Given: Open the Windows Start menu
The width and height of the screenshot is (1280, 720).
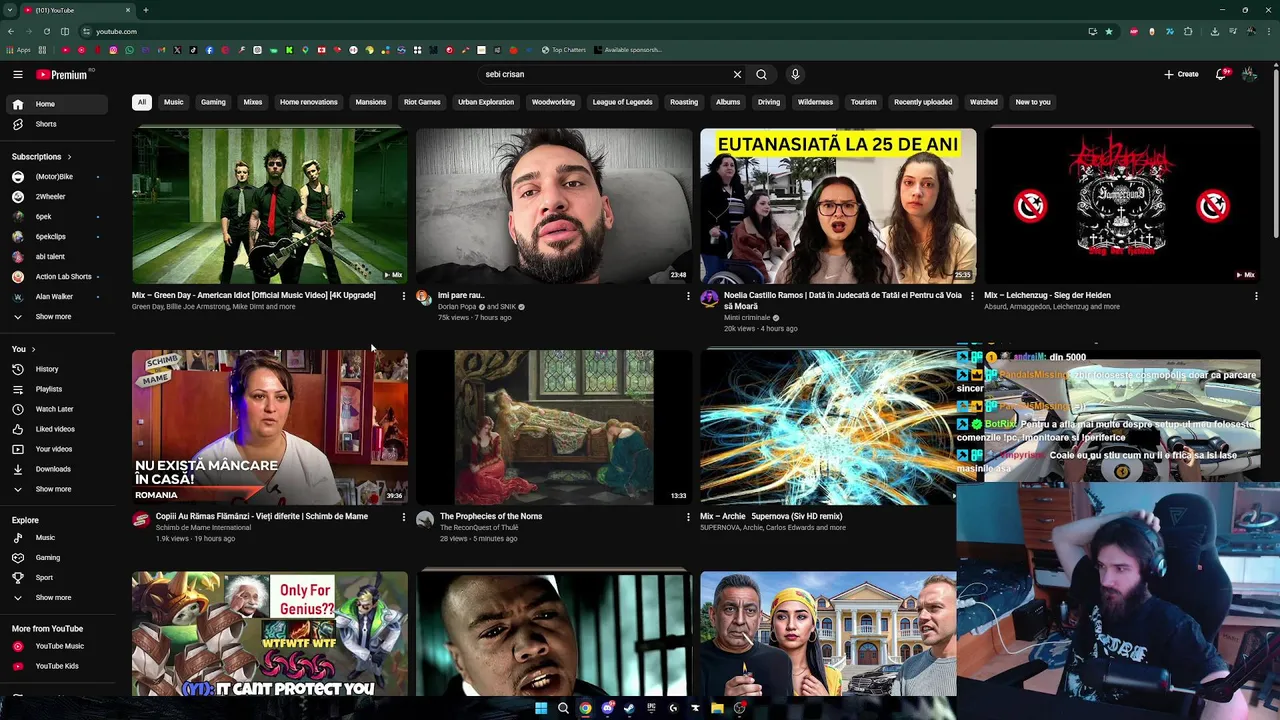Looking at the screenshot, I should point(541,708).
